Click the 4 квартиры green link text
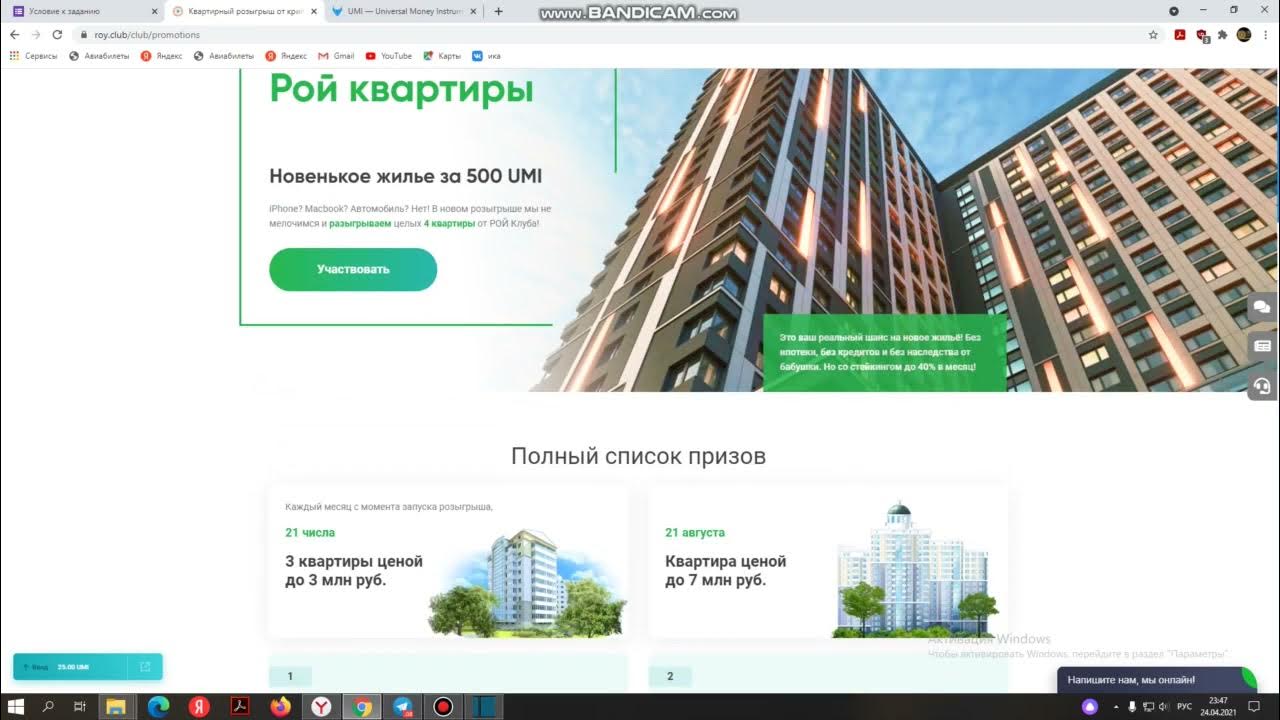Image resolution: width=1280 pixels, height=720 pixels. click(x=449, y=223)
